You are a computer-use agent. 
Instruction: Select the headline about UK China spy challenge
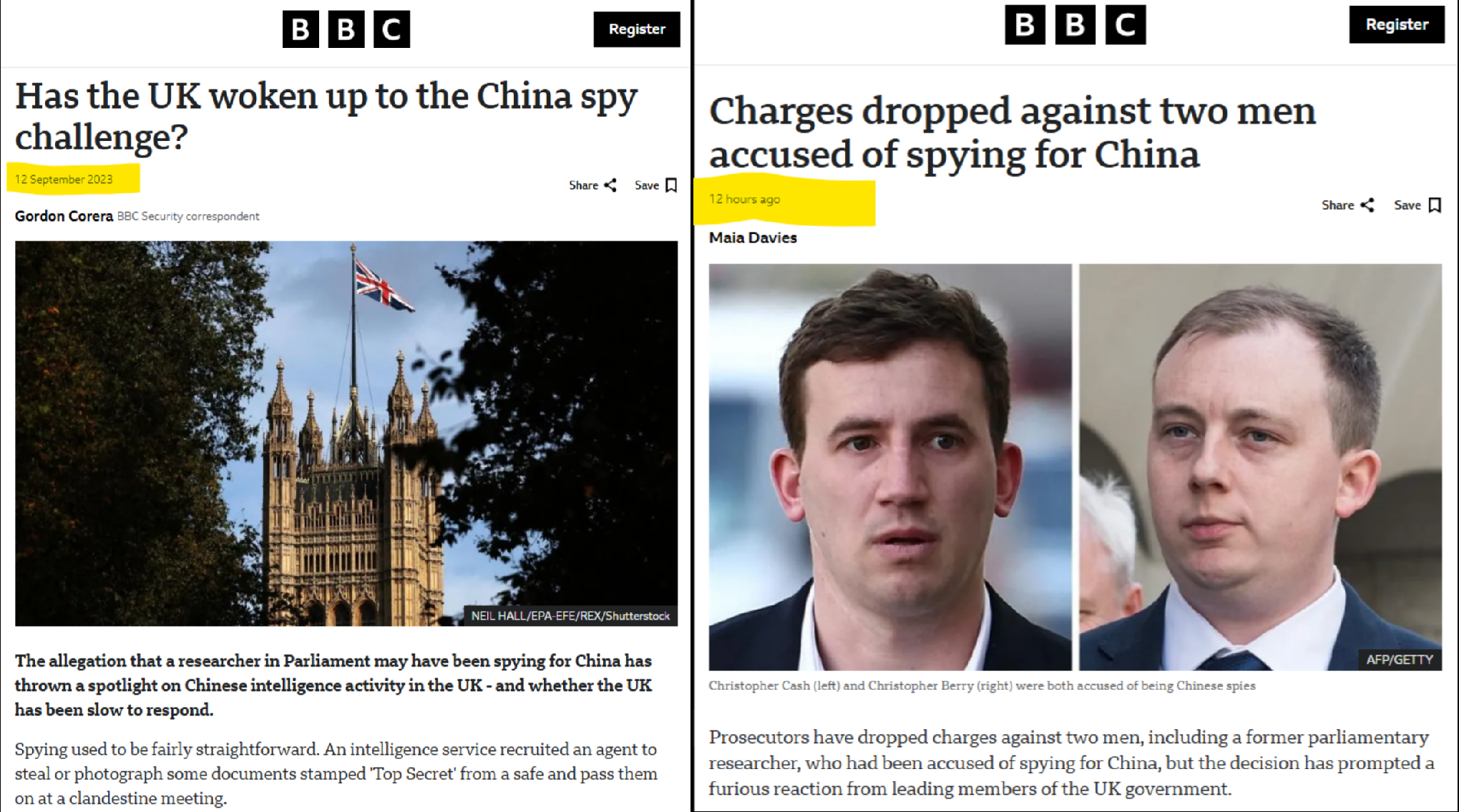click(326, 116)
